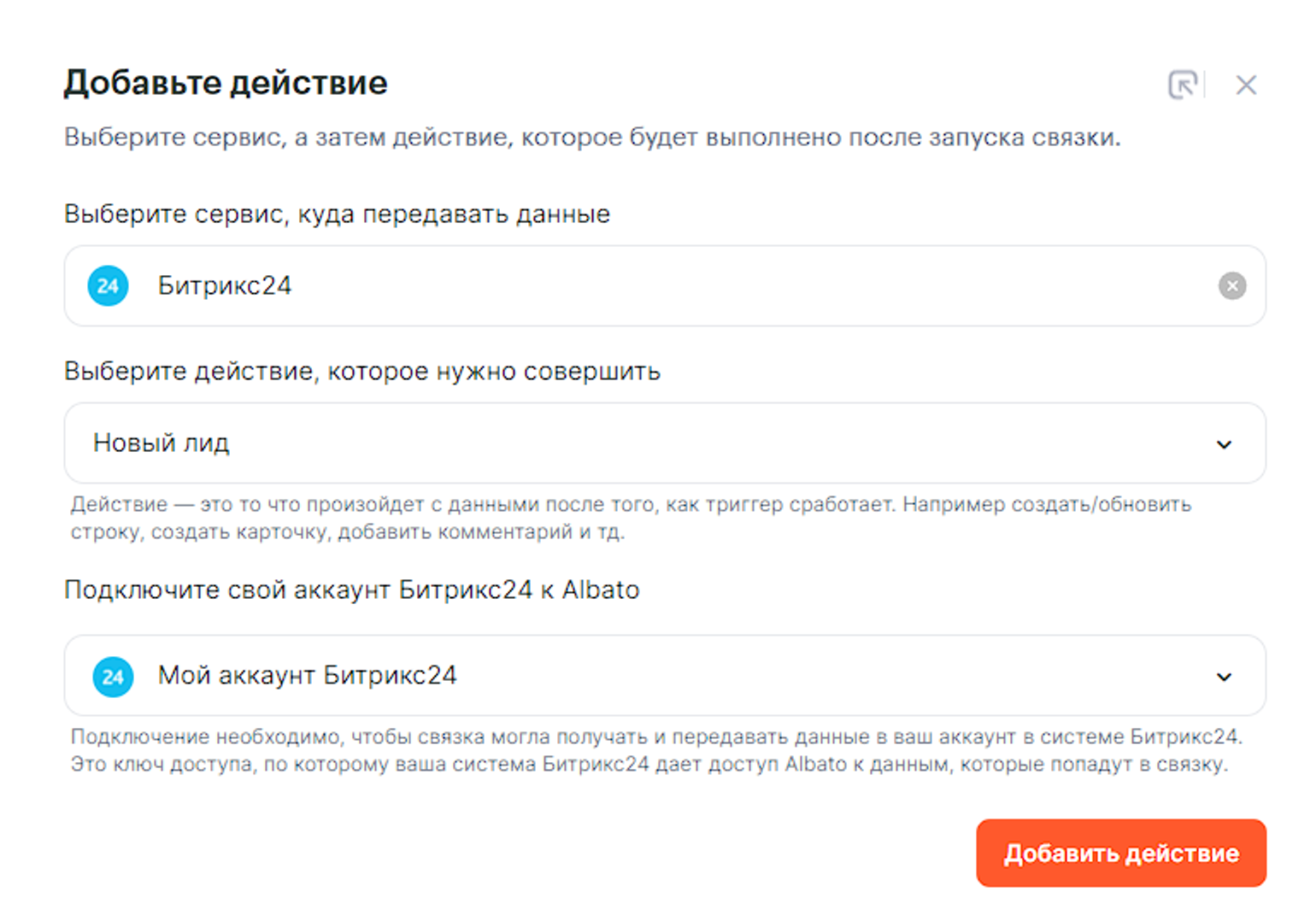Click the hint text starting with Подключение необходимо
Screen dimensions: 1316x921
[x=655, y=737]
